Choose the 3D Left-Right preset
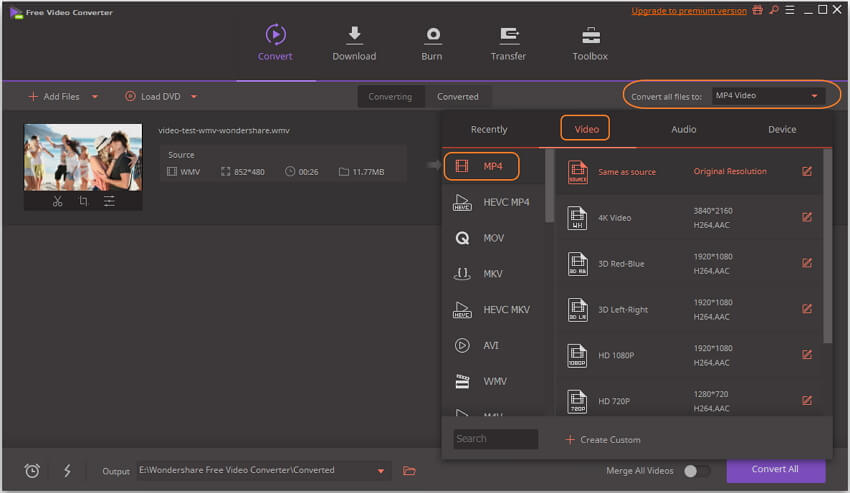The height and width of the screenshot is (493, 850). pos(690,309)
